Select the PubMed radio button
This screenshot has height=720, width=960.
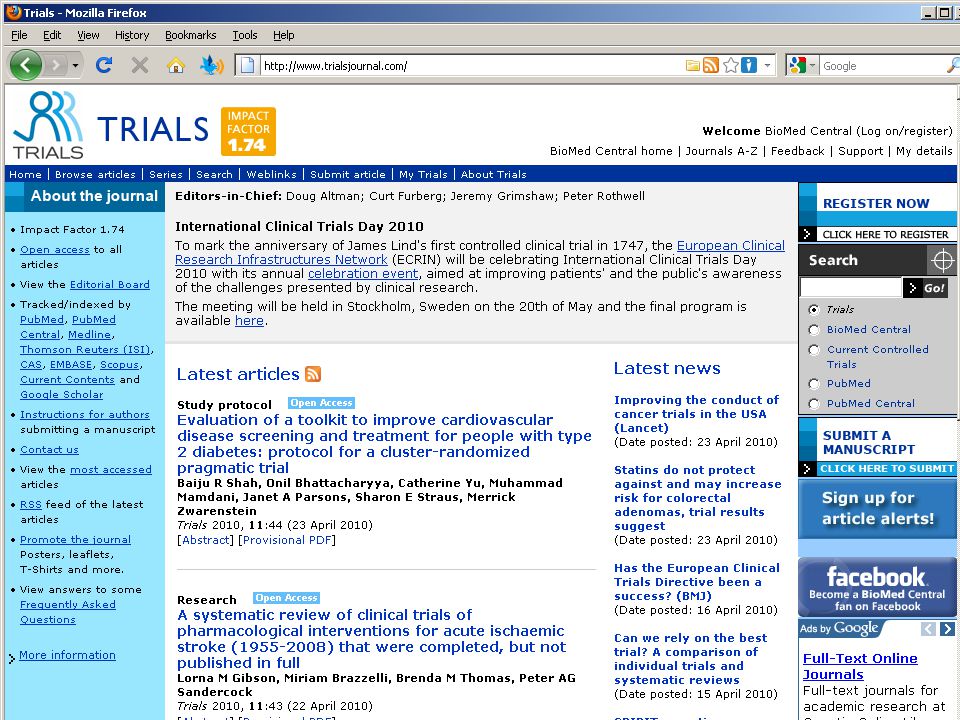tap(814, 384)
